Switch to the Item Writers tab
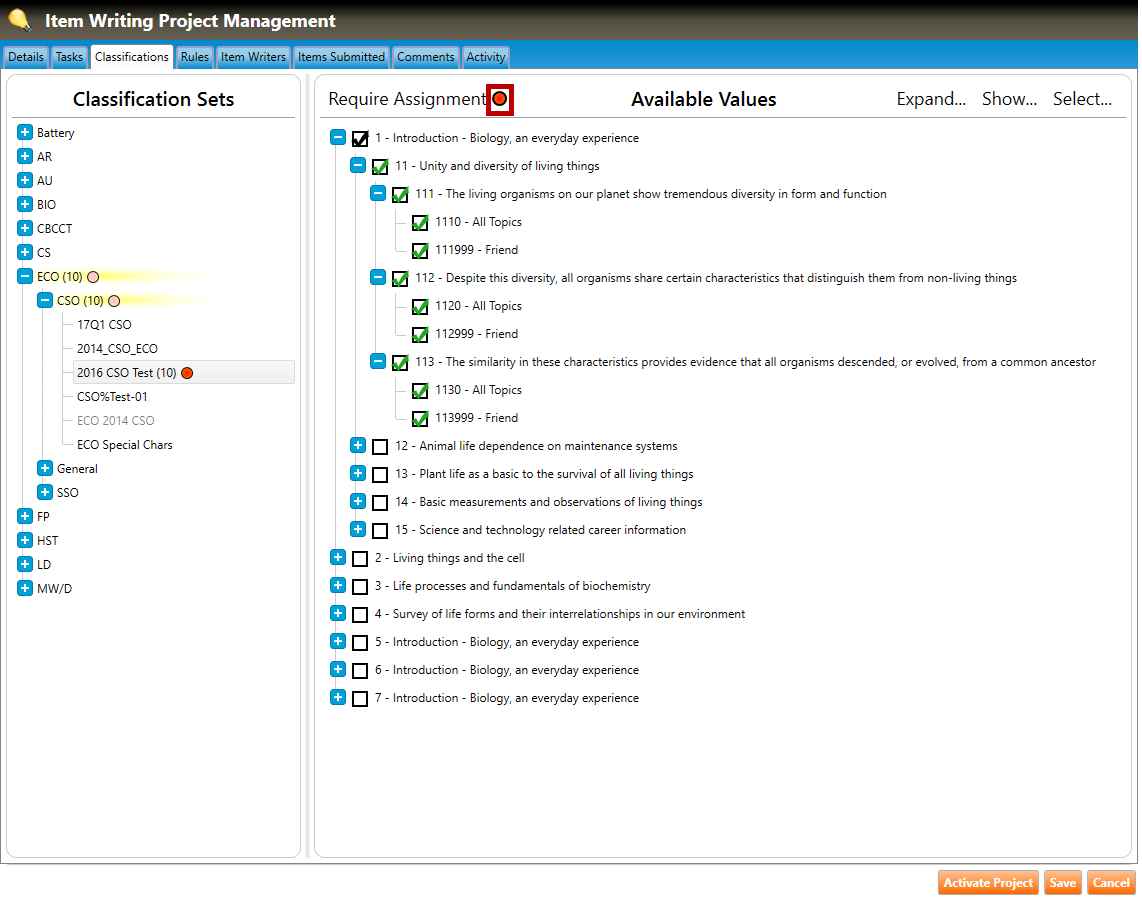Screen dimensions: 1142x900 (253, 57)
